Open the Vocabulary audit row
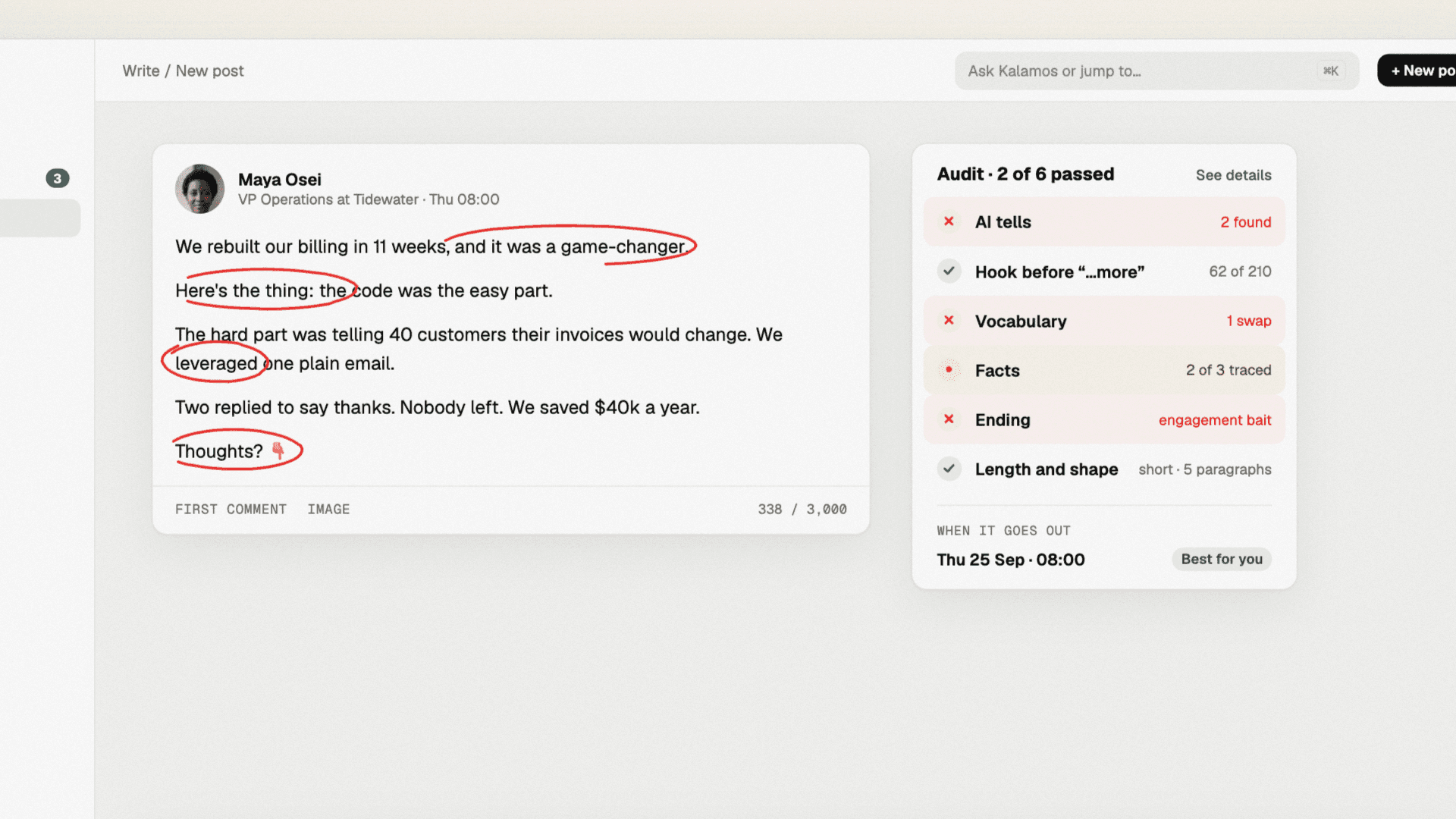1456x819 pixels. click(1104, 321)
